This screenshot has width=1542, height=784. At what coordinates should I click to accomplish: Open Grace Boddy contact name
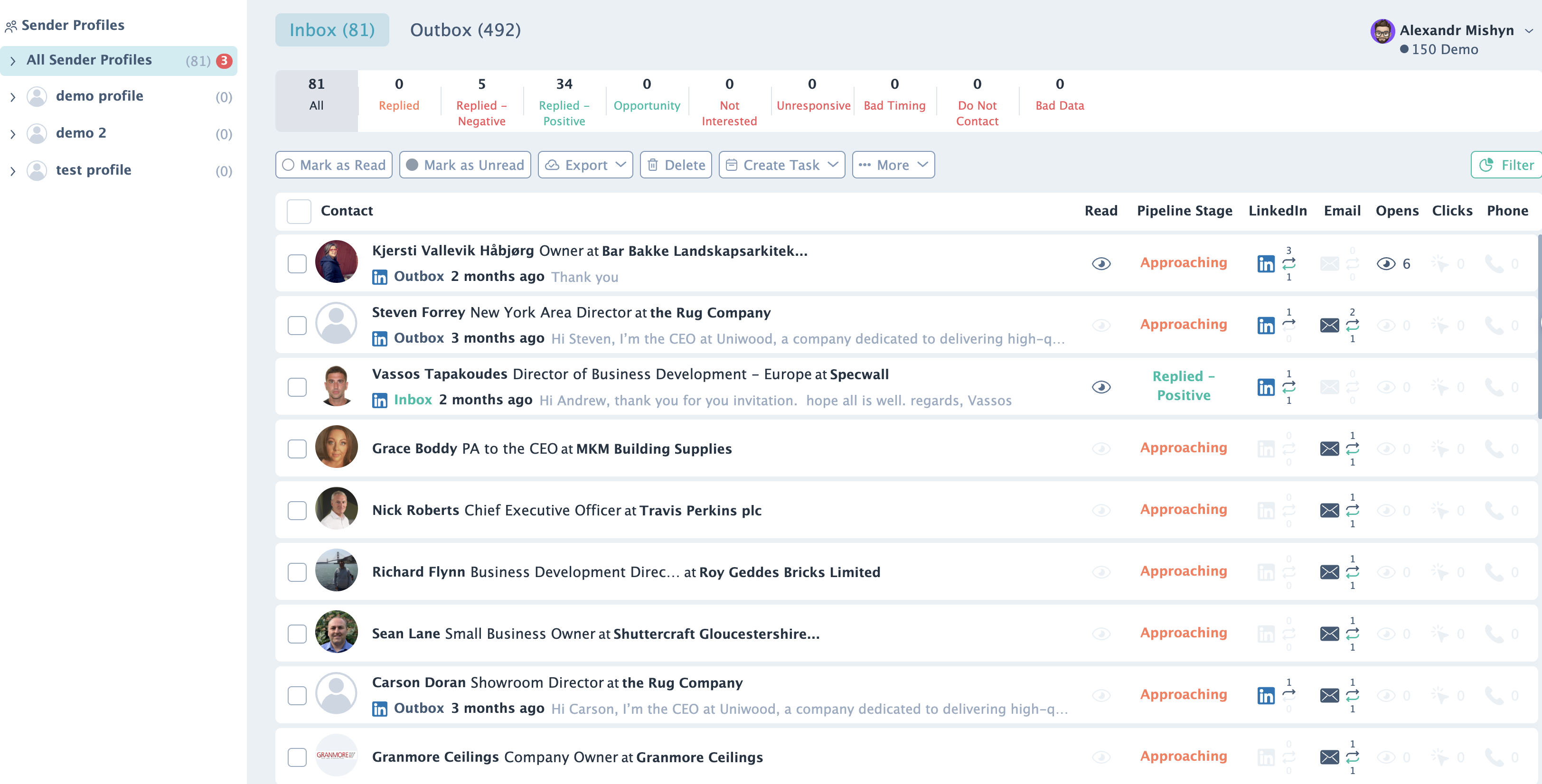(x=414, y=449)
